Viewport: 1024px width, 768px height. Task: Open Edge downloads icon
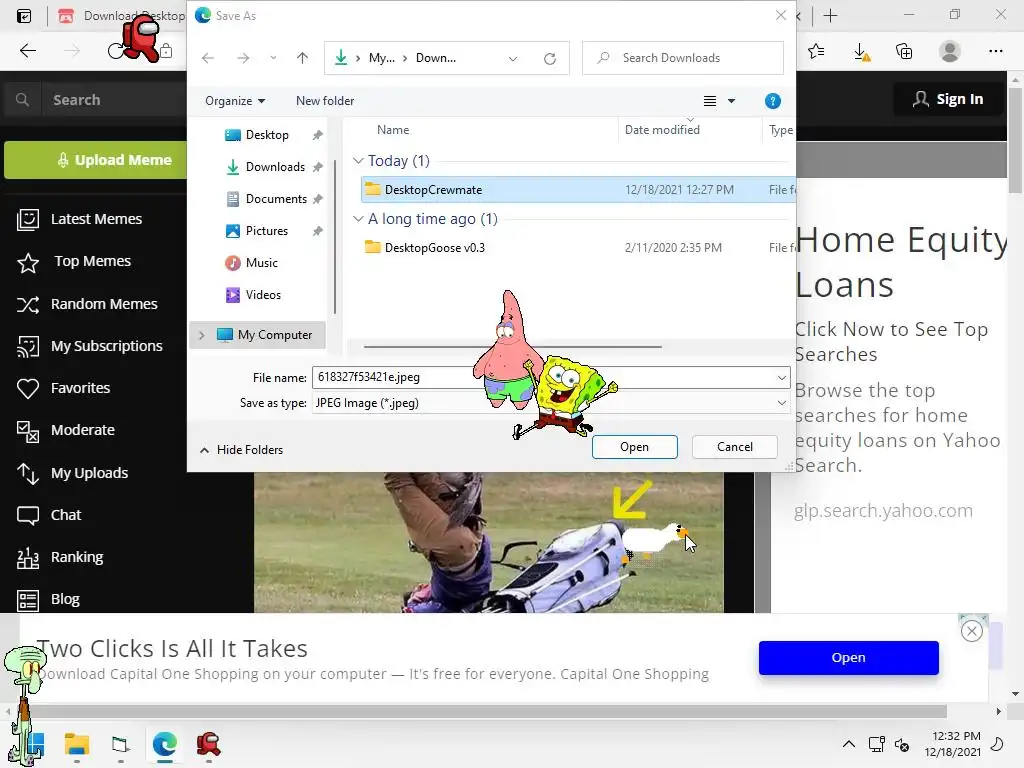pos(861,52)
